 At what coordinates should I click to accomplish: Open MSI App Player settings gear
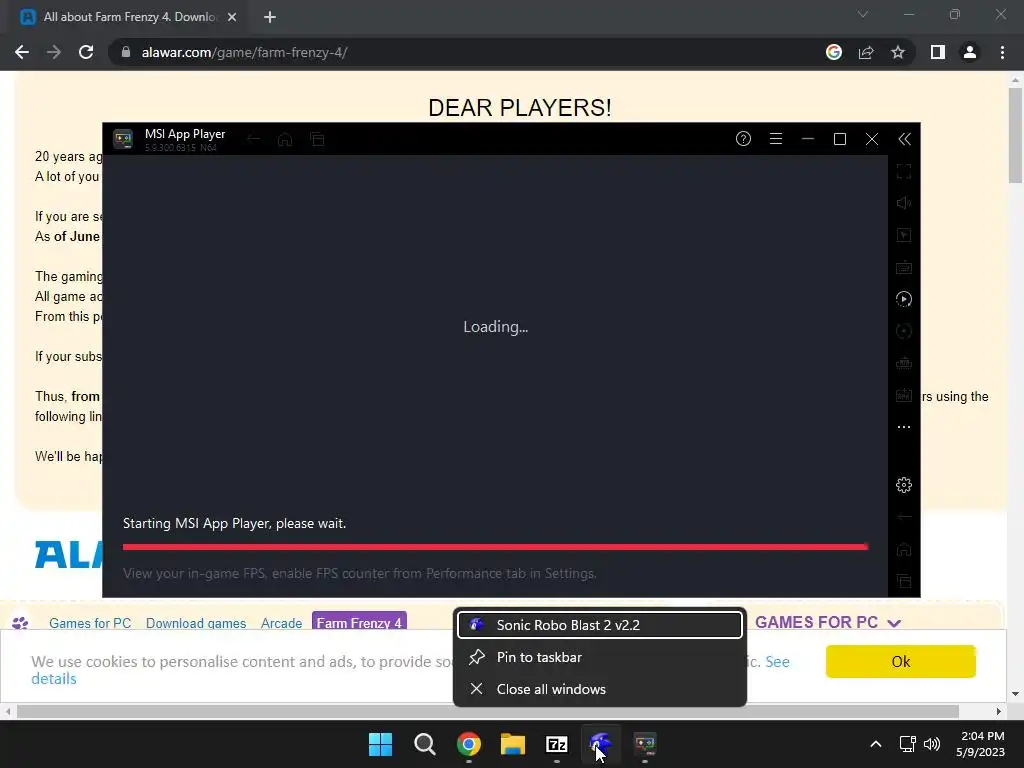click(x=904, y=485)
